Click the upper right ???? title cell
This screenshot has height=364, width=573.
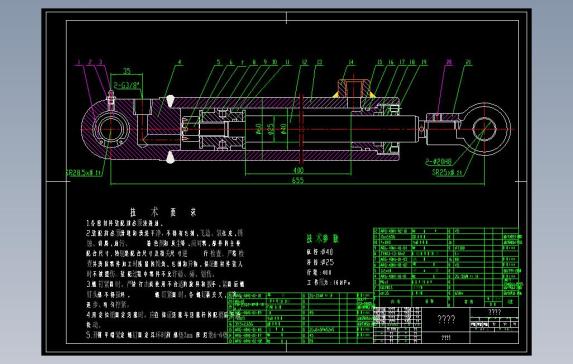(x=494, y=312)
